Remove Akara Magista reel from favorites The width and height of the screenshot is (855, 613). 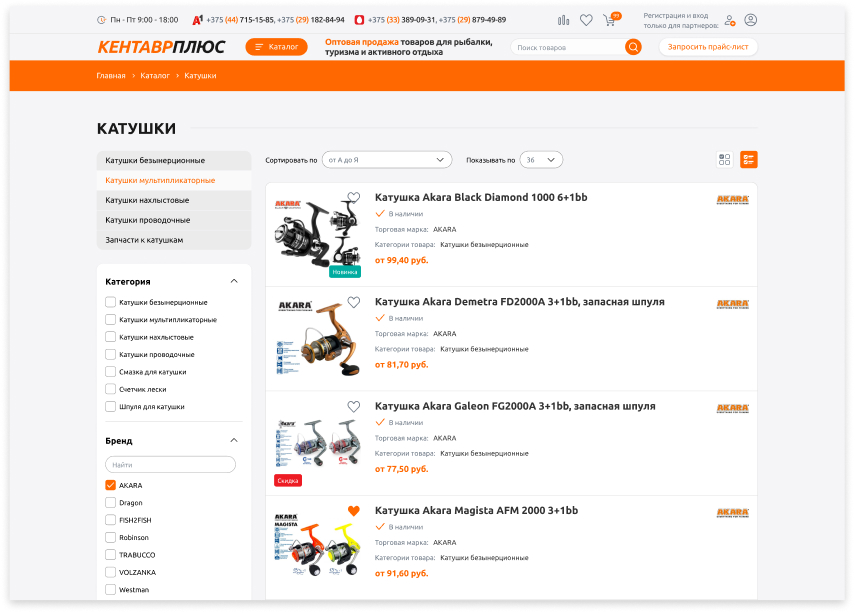[354, 511]
